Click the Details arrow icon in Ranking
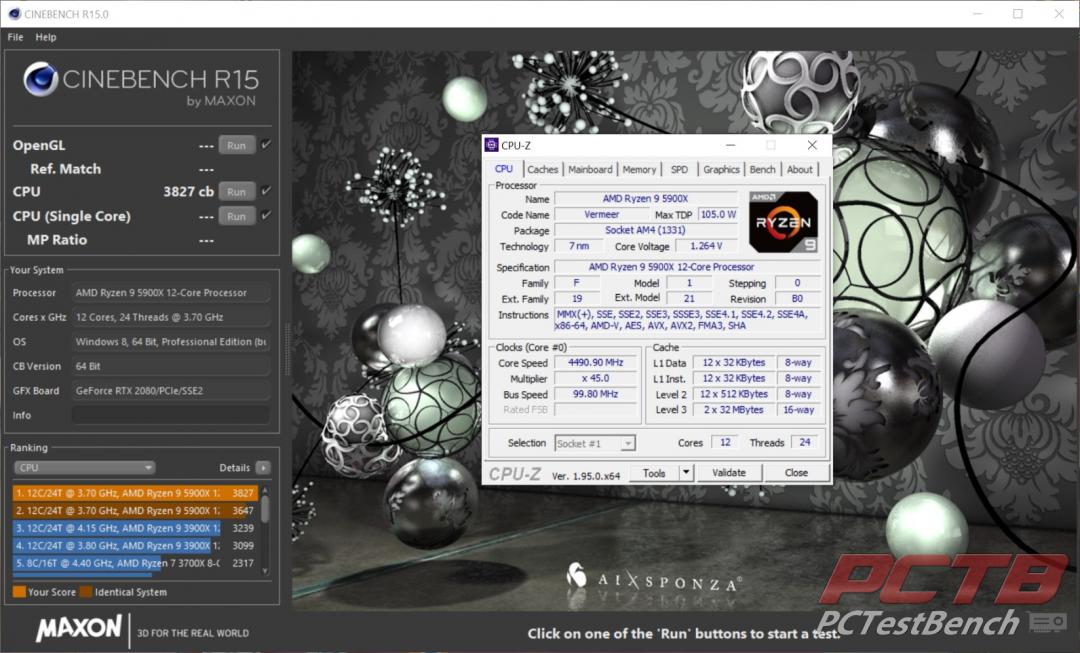This screenshot has height=653, width=1080. click(263, 468)
